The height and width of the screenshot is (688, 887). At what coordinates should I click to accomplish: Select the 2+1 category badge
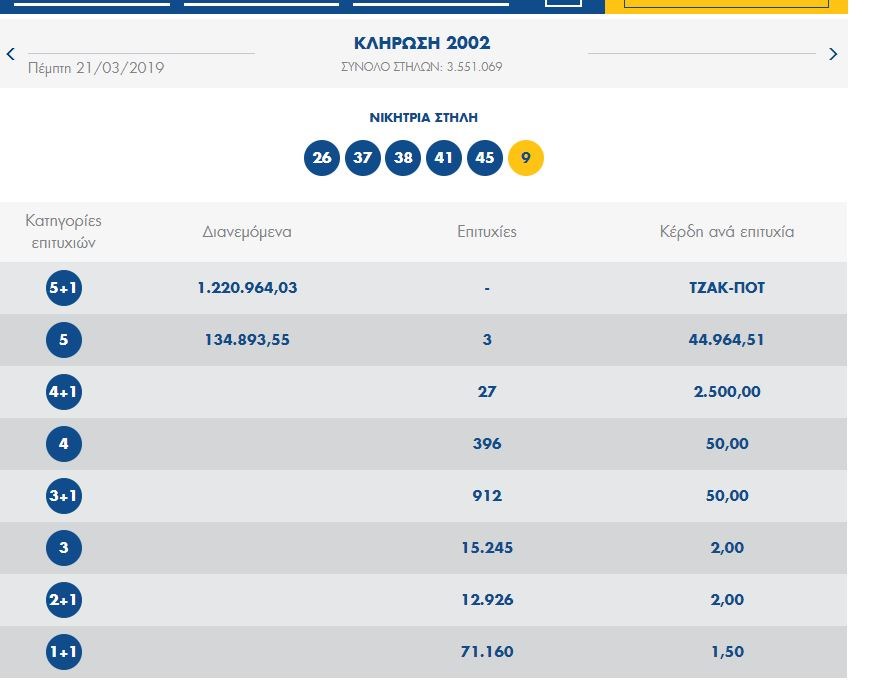click(64, 600)
